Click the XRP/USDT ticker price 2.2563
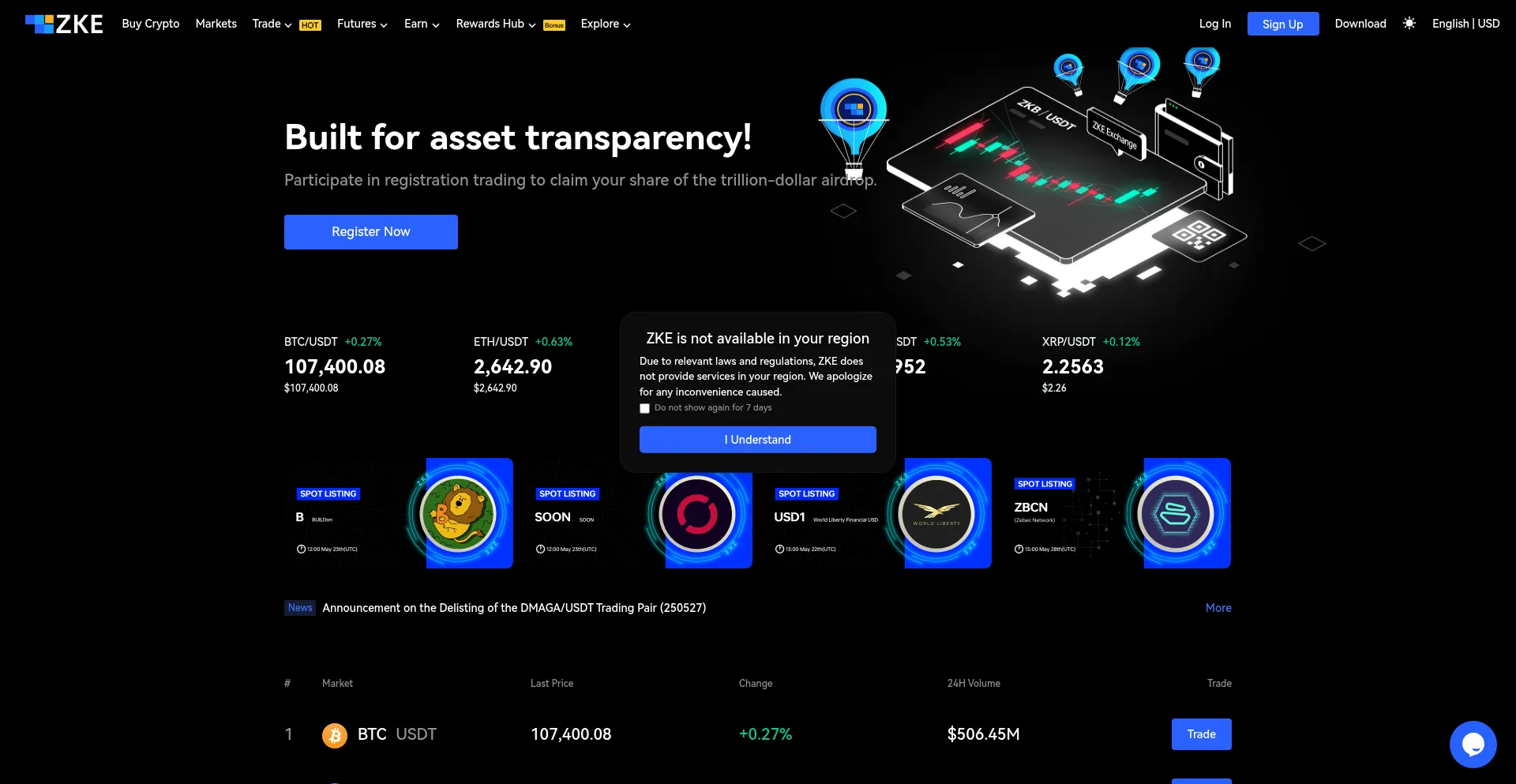 [x=1073, y=367]
